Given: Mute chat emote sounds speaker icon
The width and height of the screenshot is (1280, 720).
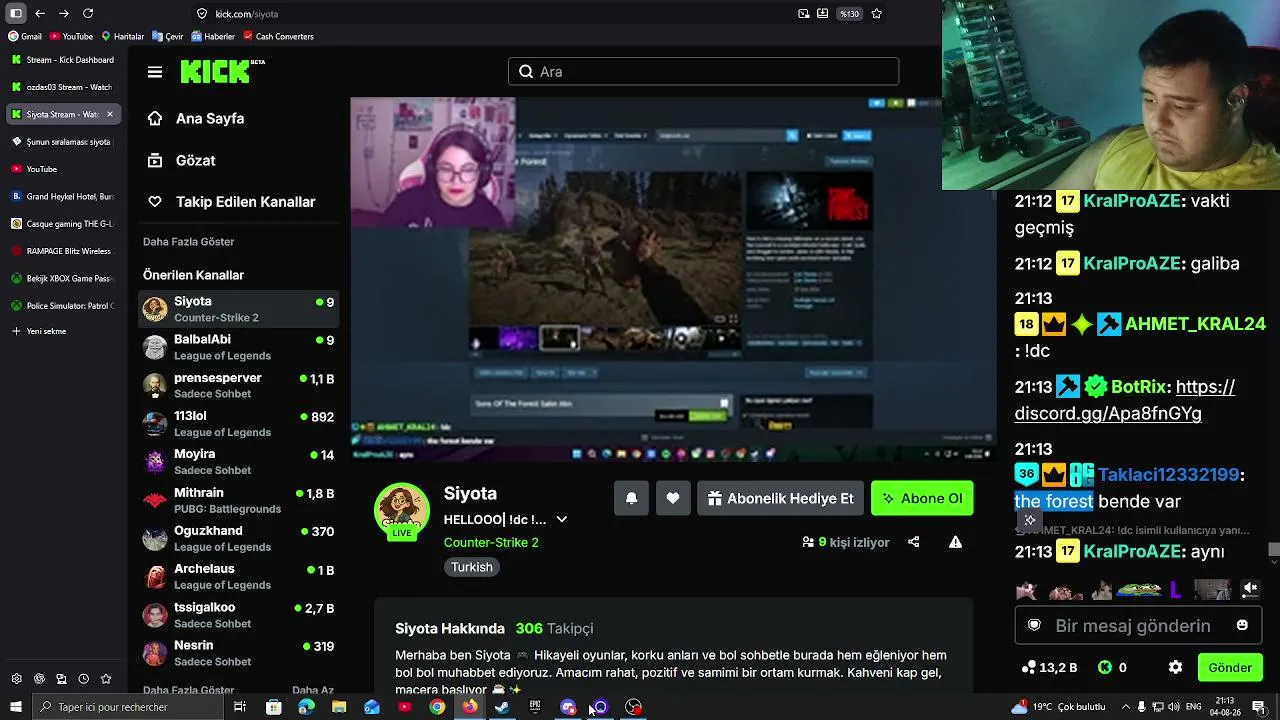Looking at the screenshot, I should pos(1249,589).
